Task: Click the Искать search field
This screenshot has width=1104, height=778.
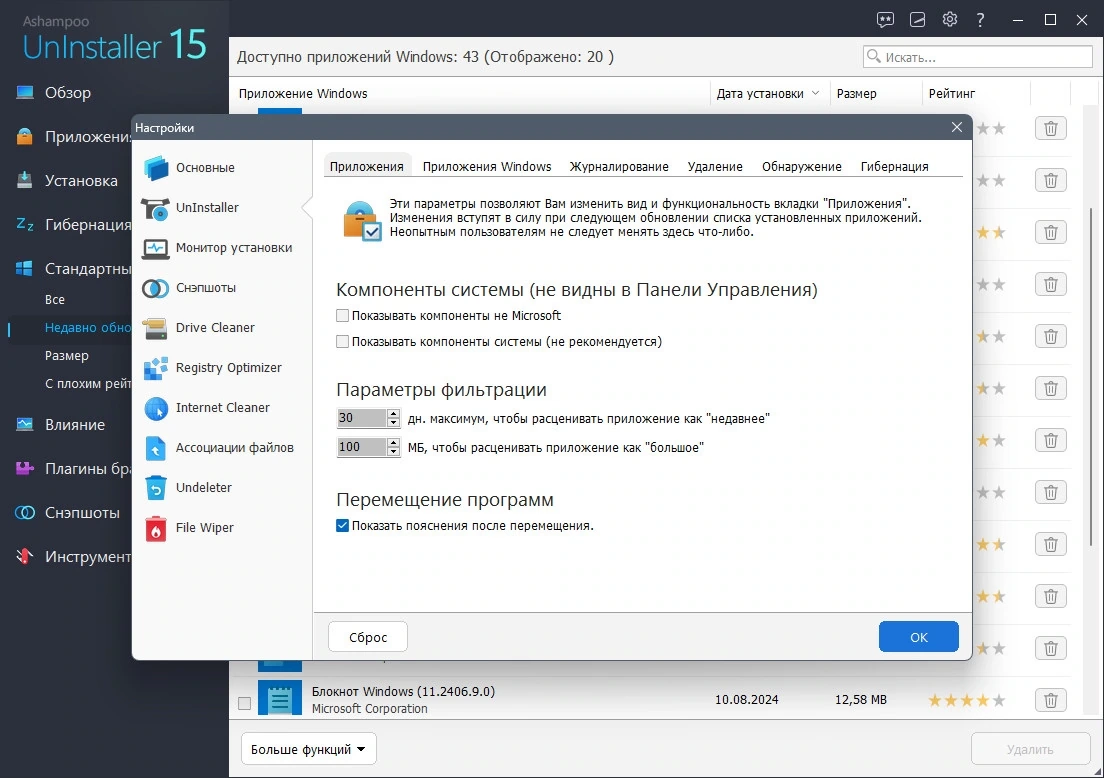Action: tap(977, 57)
